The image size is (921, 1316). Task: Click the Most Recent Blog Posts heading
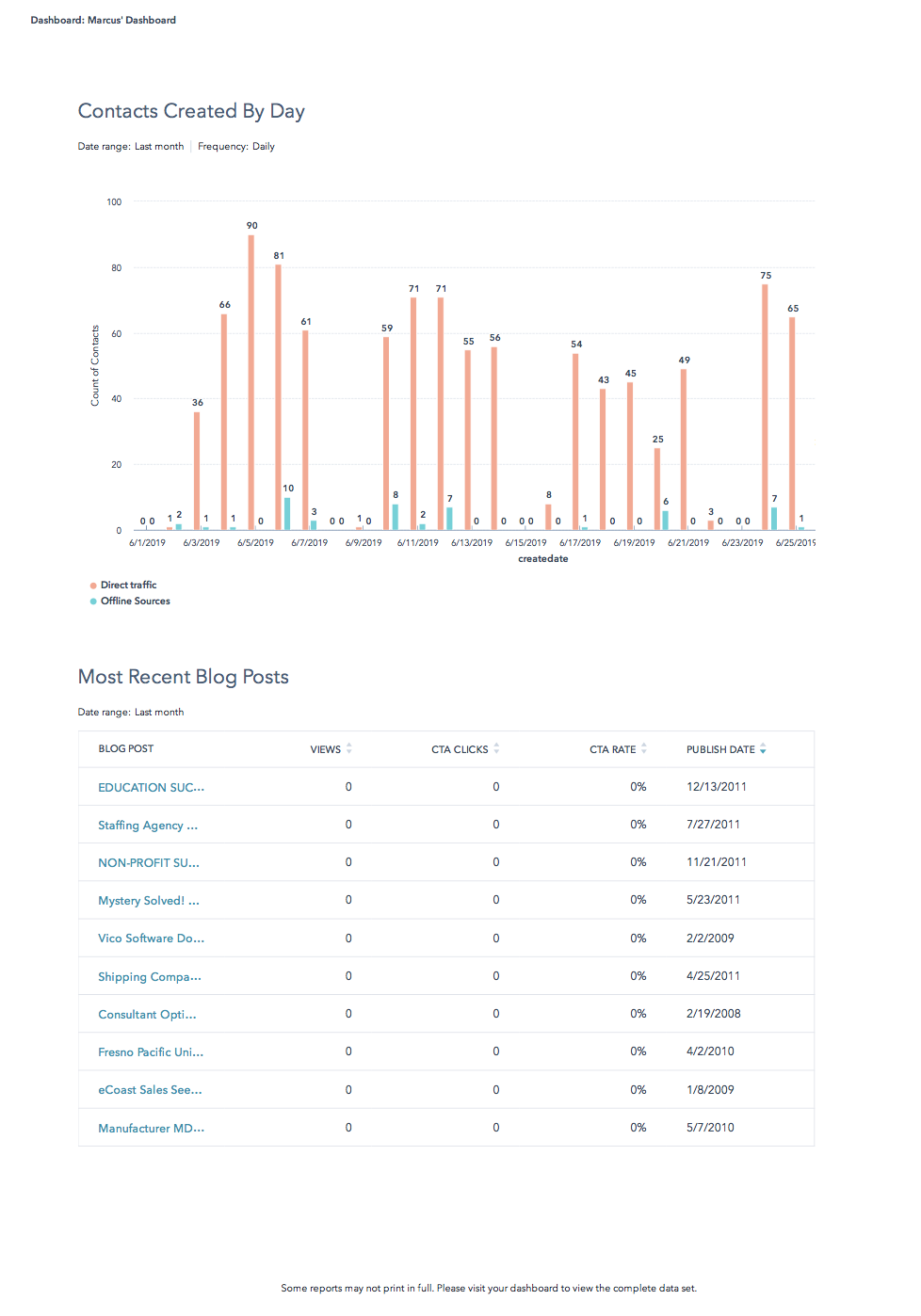184,677
